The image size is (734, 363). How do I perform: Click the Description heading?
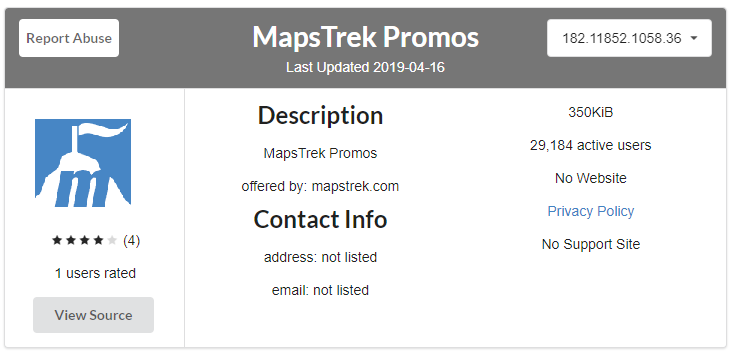click(x=321, y=115)
